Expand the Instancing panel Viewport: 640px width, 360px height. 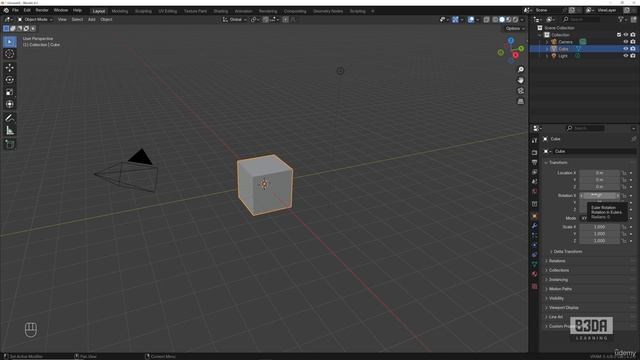pos(558,280)
